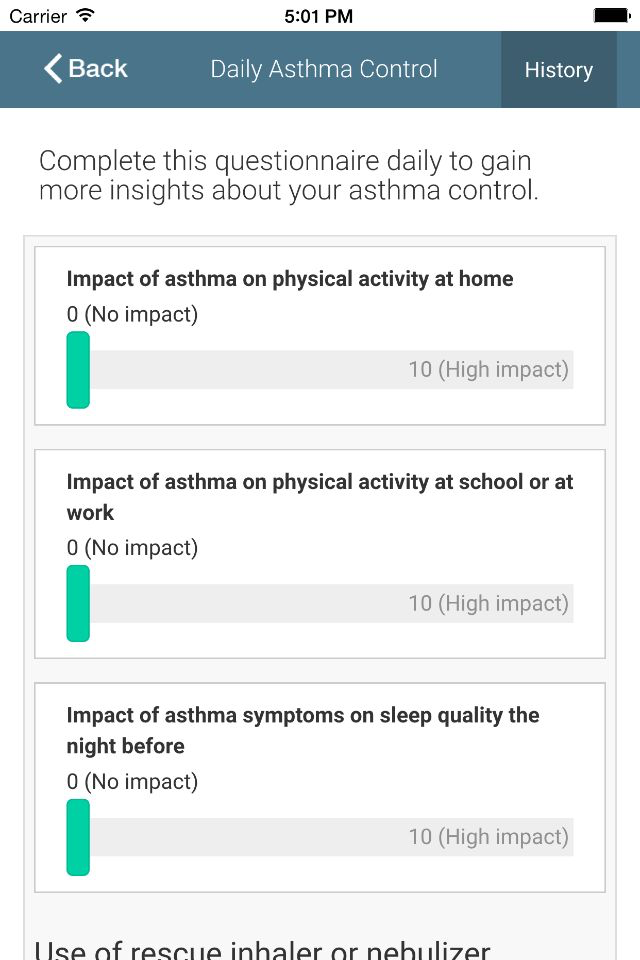Set home activity impact to 10 (High impact)
640x960 pixels.
(x=489, y=370)
